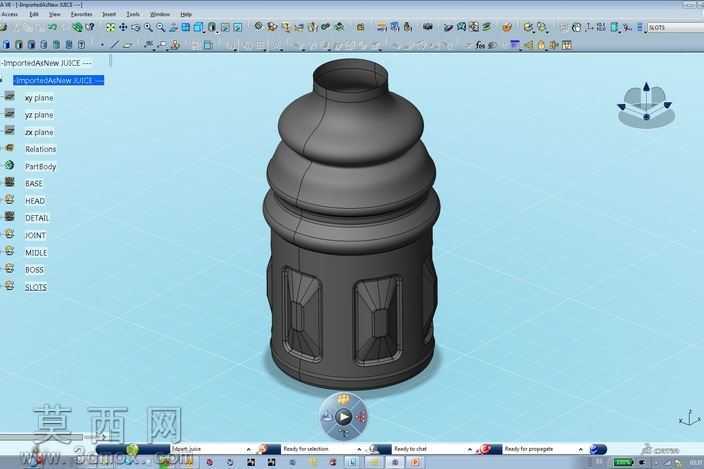
Task: Select the Pan view tool
Action: [123, 27]
